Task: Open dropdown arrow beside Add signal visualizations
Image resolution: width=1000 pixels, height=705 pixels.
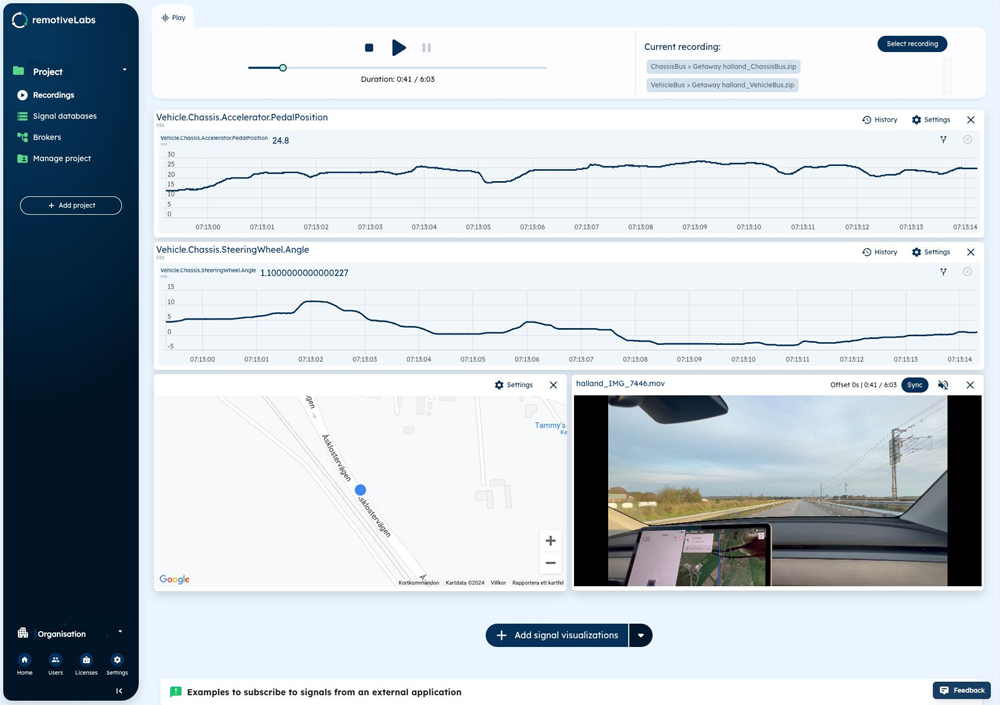Action: [641, 635]
